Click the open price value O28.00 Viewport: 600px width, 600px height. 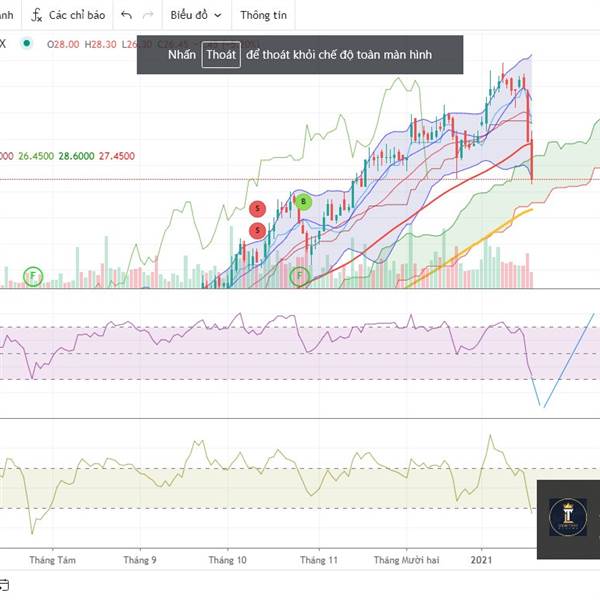pyautogui.click(x=63, y=44)
